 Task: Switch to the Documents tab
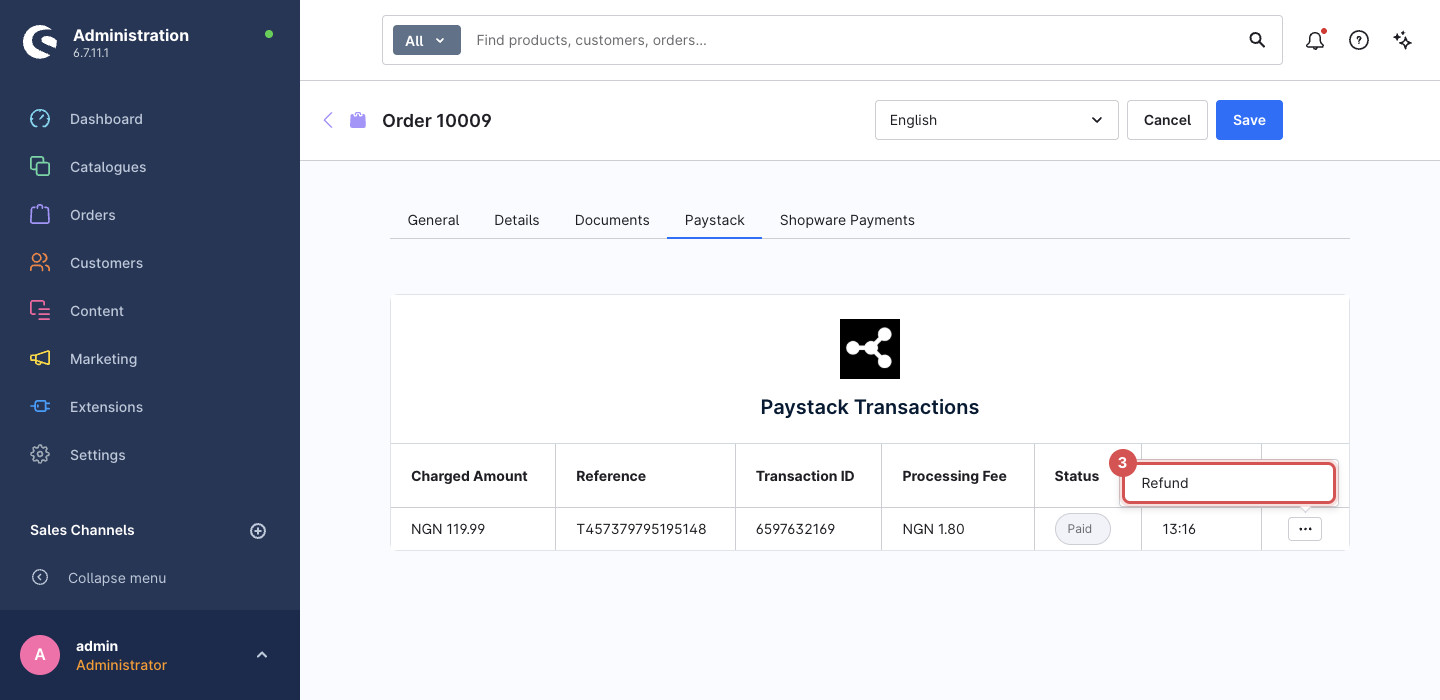point(612,220)
